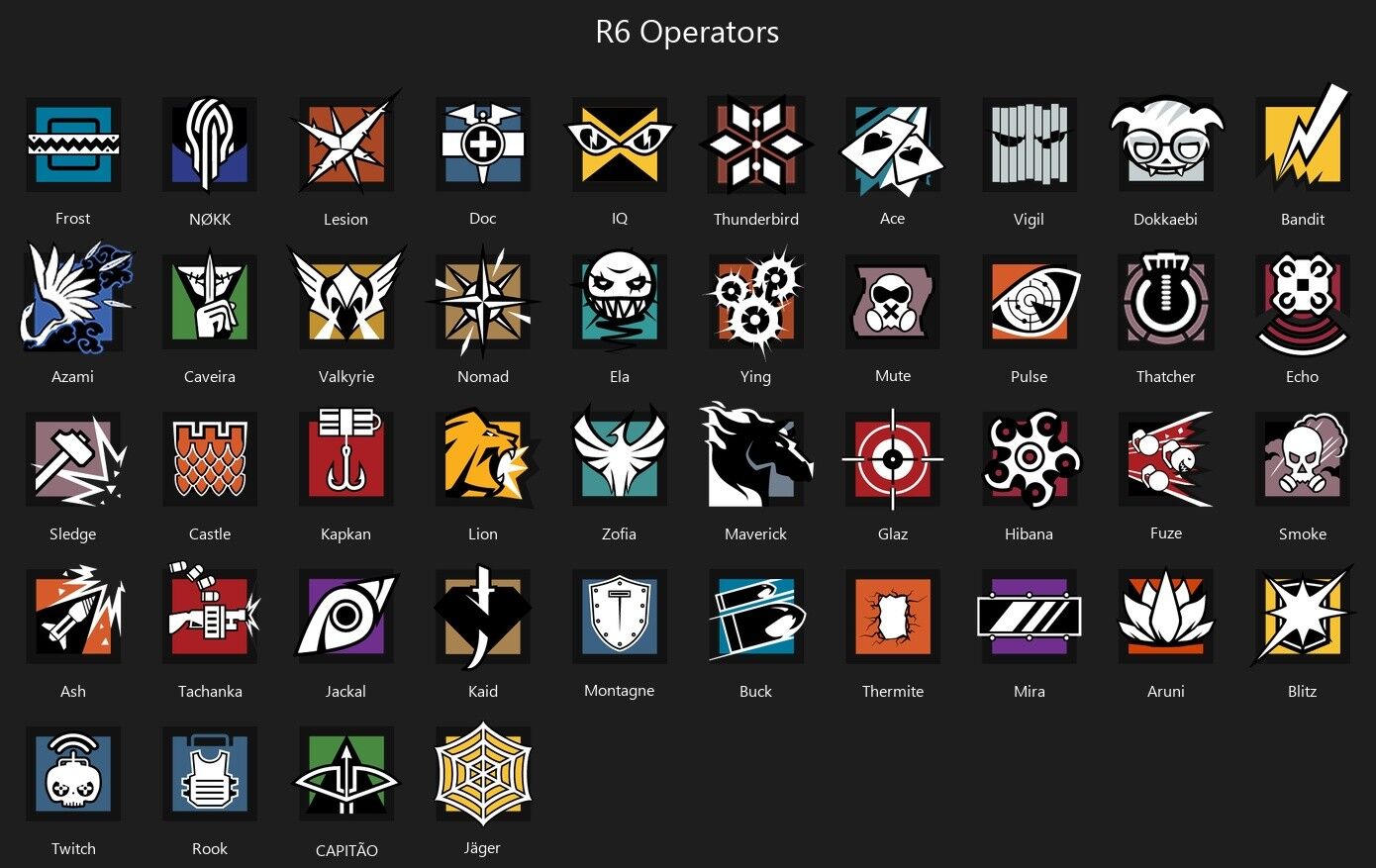Choose Lion's roaring head emblem

click(x=487, y=457)
